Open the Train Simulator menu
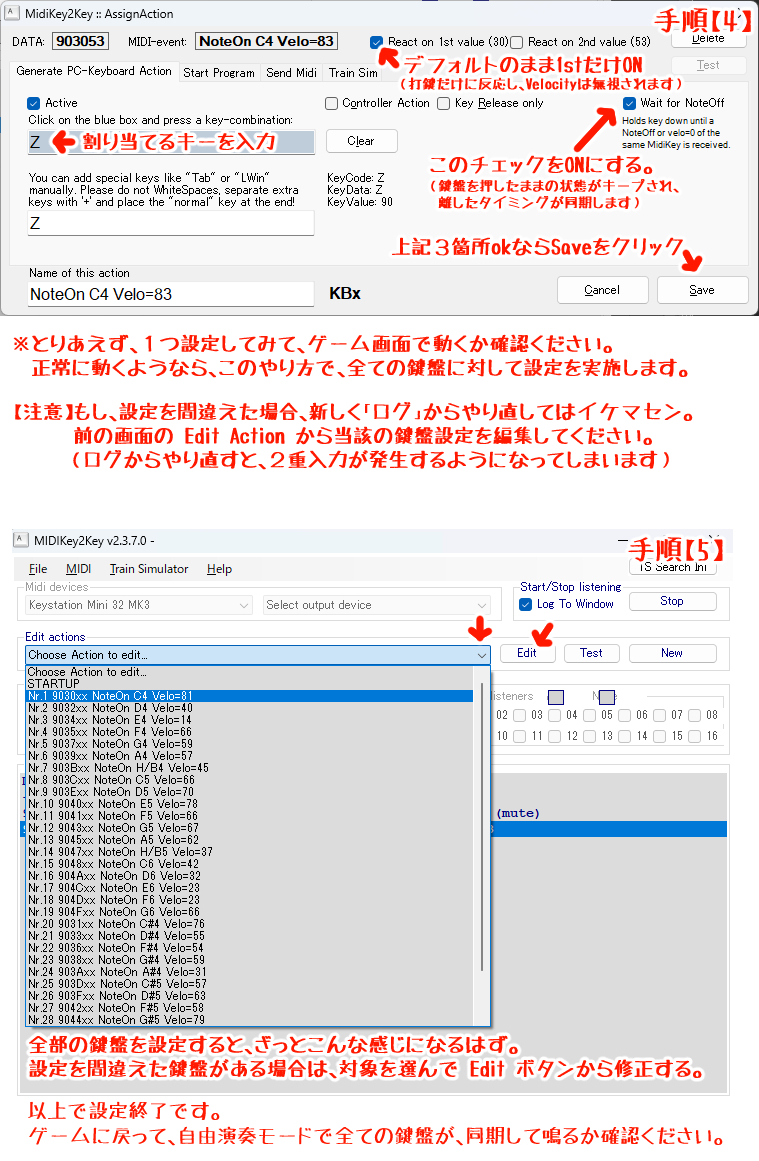 (149, 569)
